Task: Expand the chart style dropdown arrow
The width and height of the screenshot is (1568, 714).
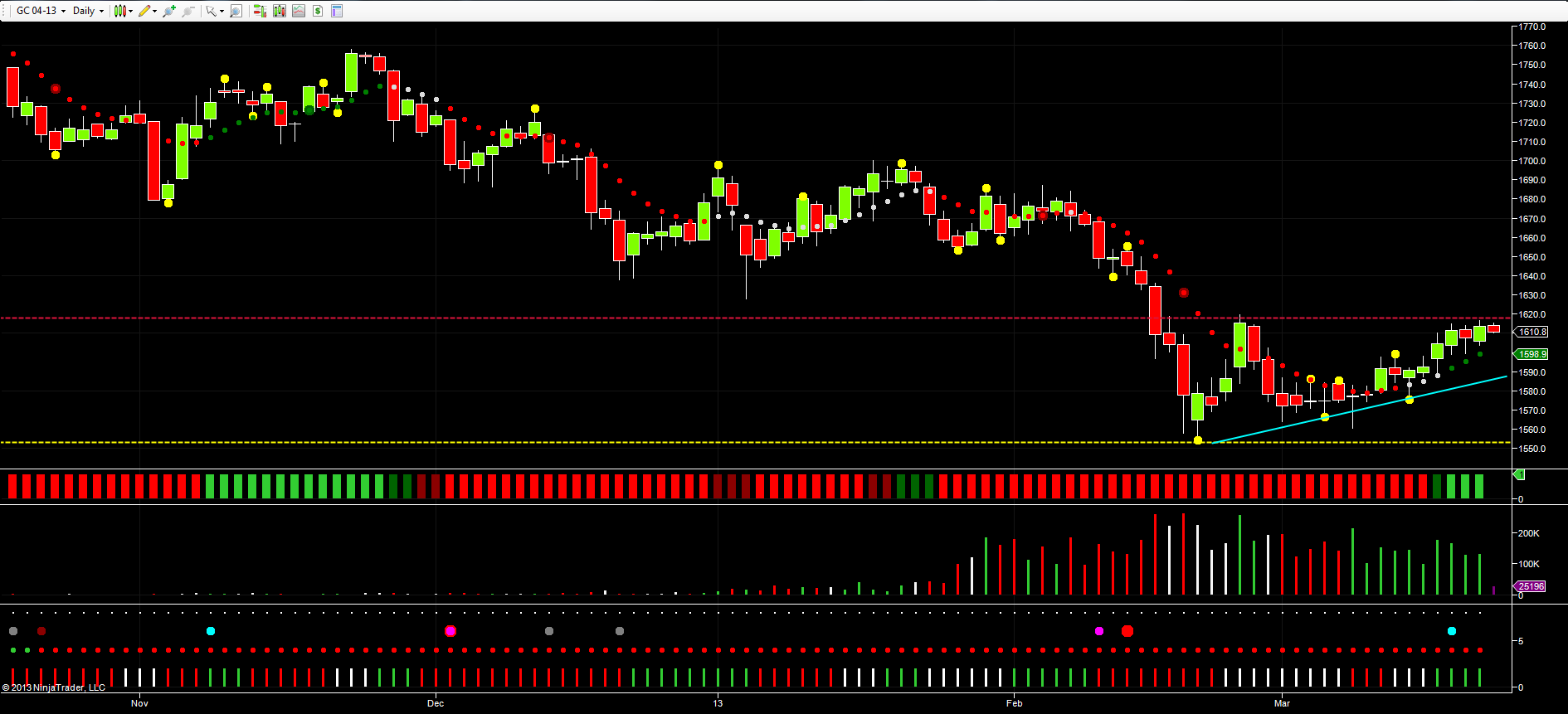Action: click(131, 11)
